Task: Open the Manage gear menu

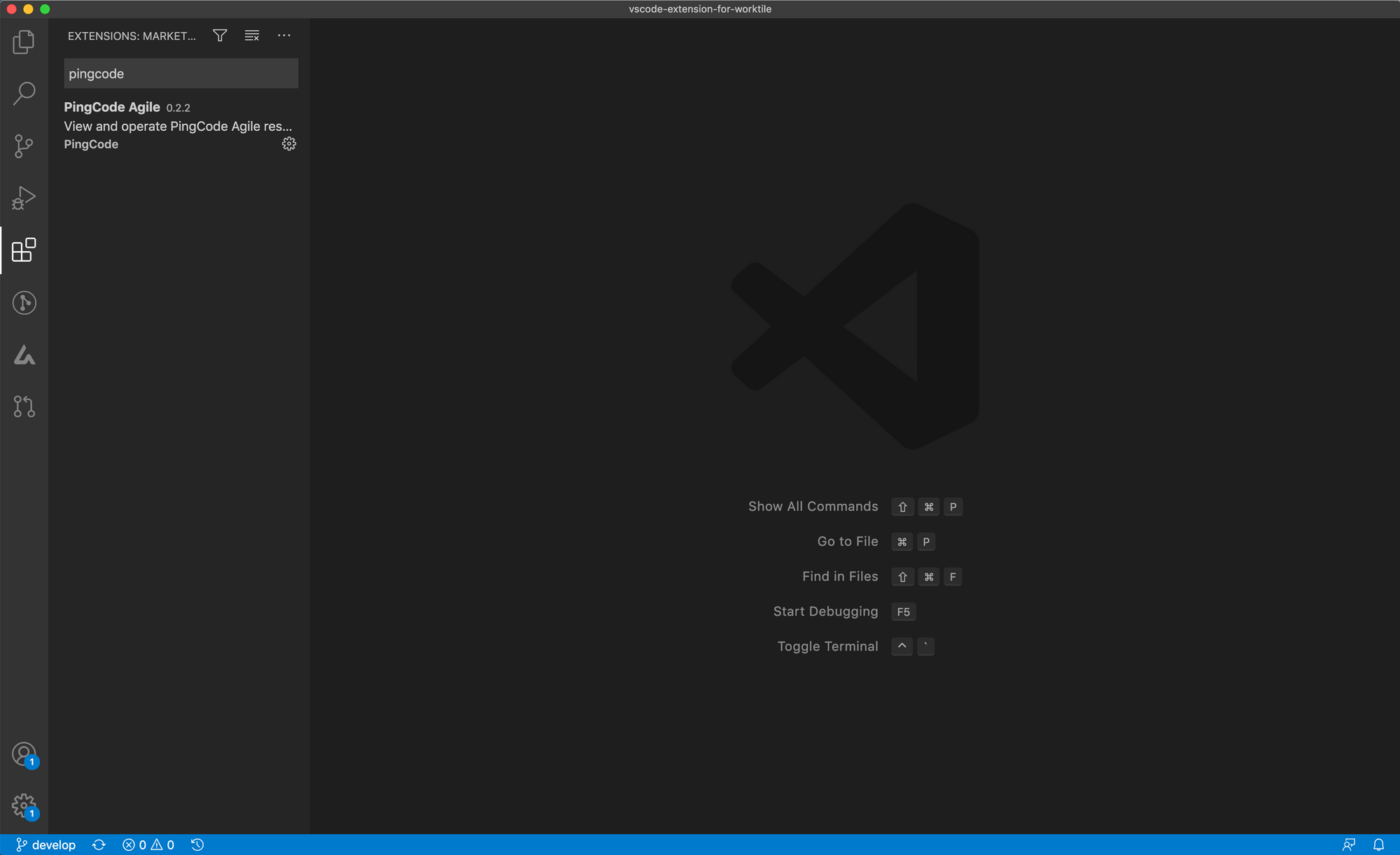Action: pyautogui.click(x=24, y=805)
